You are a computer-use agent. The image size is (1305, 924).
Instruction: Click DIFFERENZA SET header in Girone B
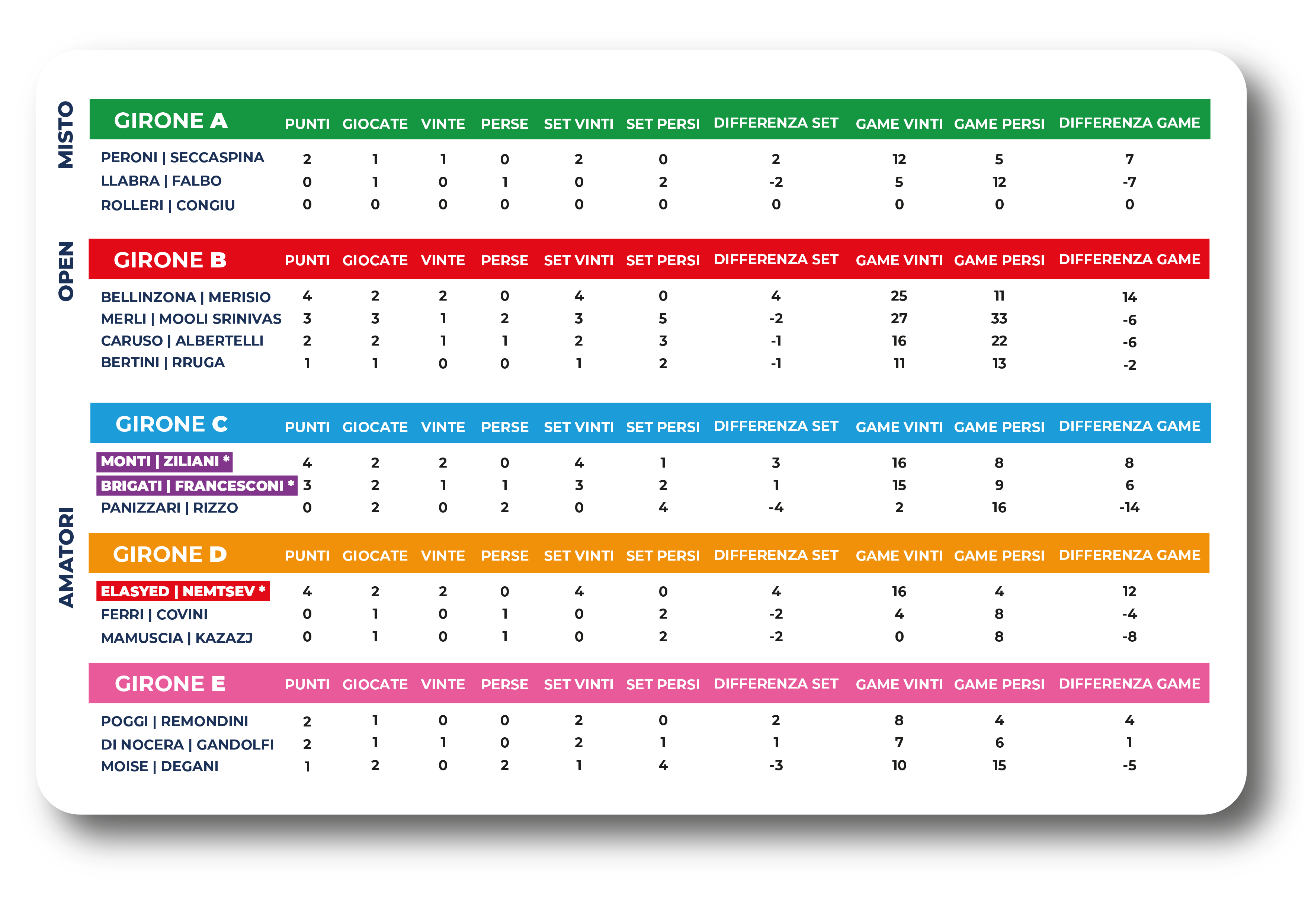point(776,259)
